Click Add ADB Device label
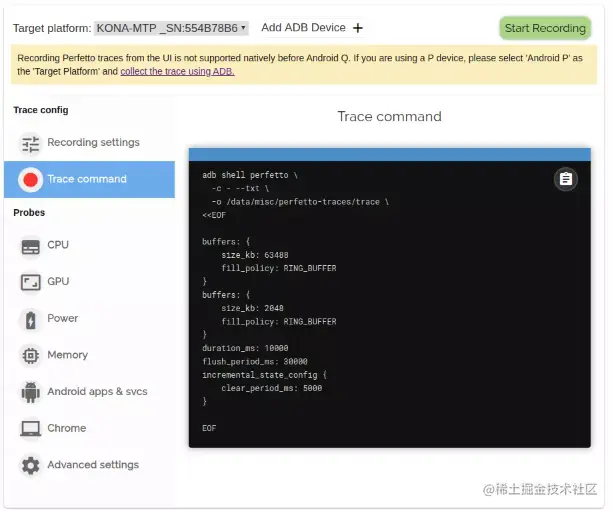The height and width of the screenshot is (511, 612). tap(303, 28)
